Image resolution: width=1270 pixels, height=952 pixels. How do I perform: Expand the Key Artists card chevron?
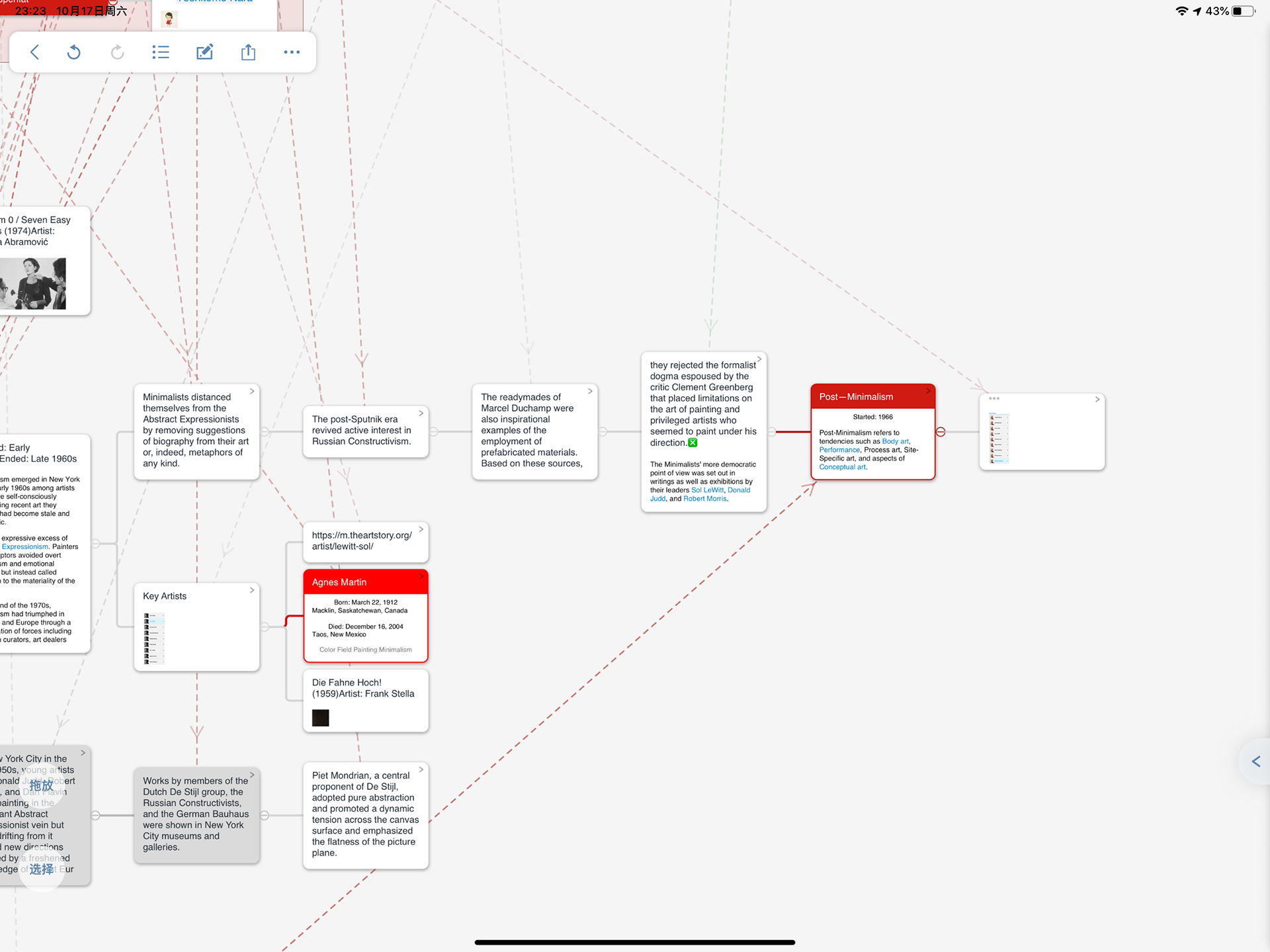pyautogui.click(x=252, y=590)
